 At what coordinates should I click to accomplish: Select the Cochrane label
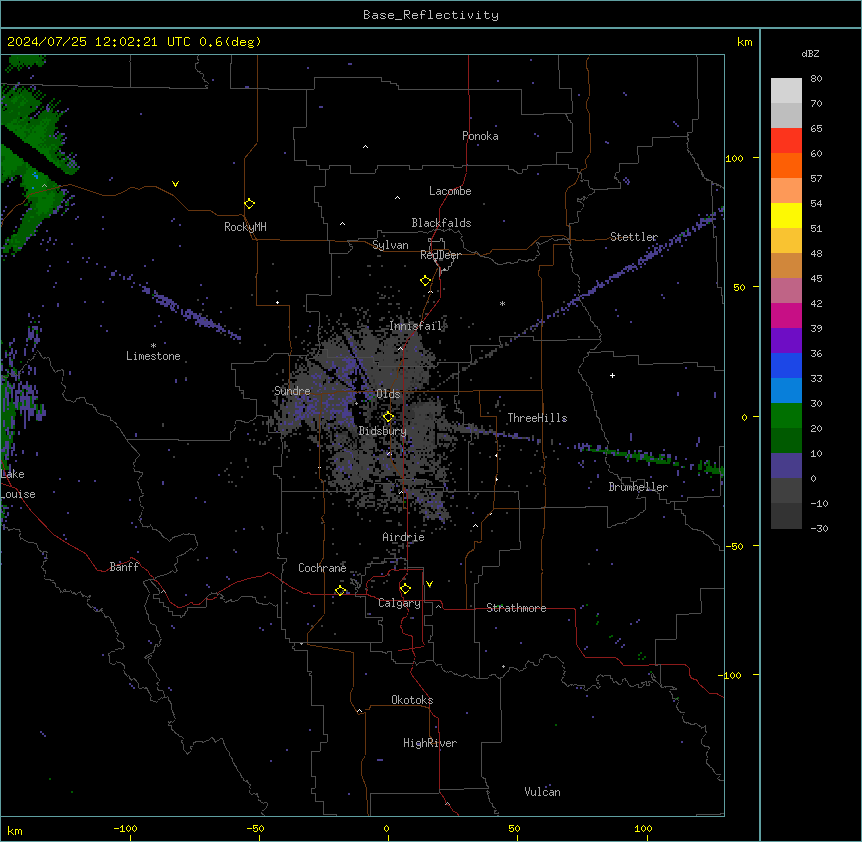(322, 568)
